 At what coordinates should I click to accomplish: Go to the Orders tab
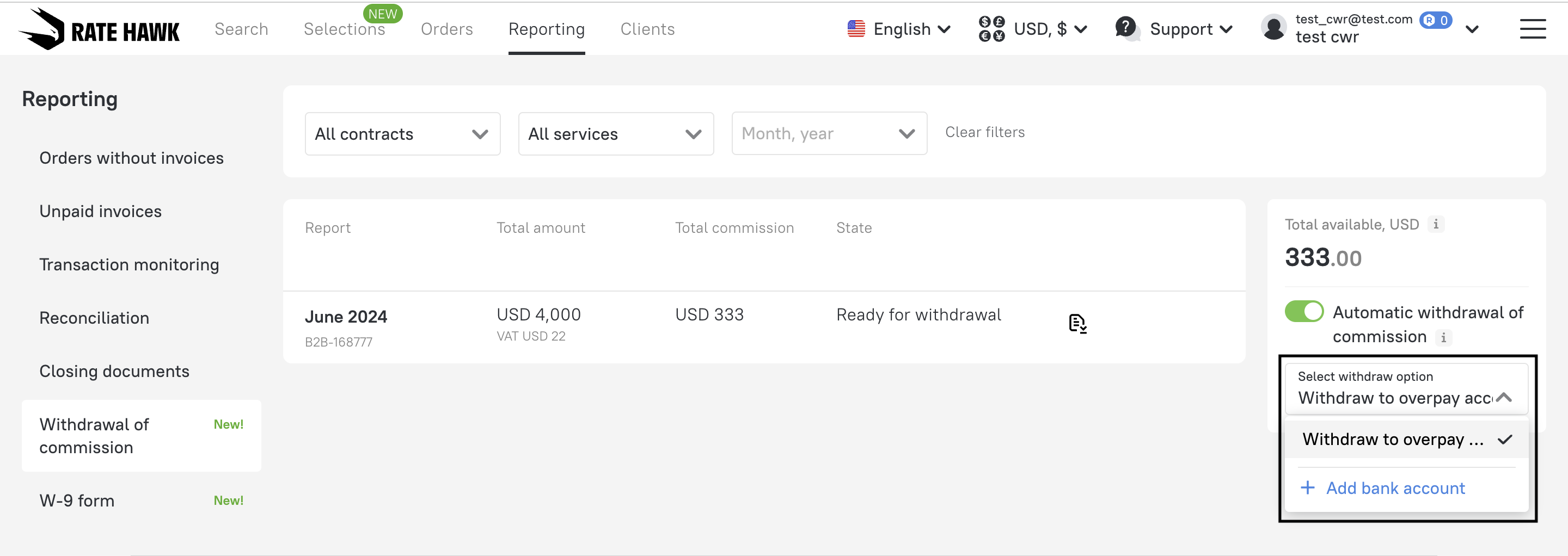click(446, 29)
